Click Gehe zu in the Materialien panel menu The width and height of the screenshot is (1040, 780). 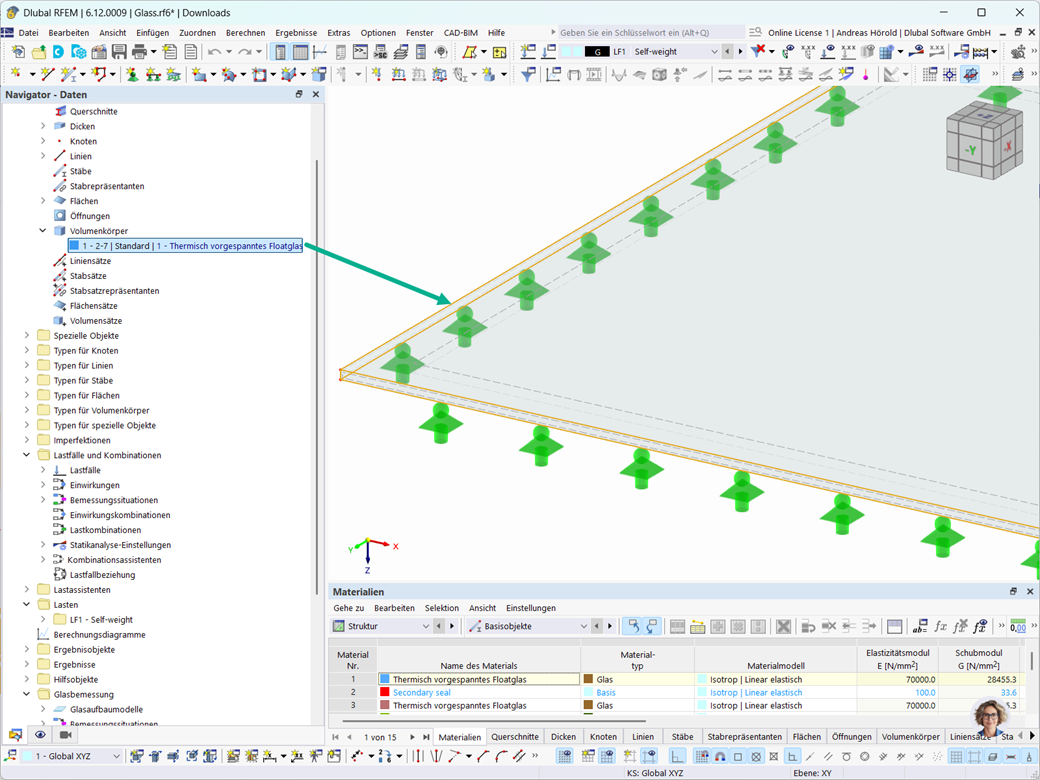click(348, 608)
